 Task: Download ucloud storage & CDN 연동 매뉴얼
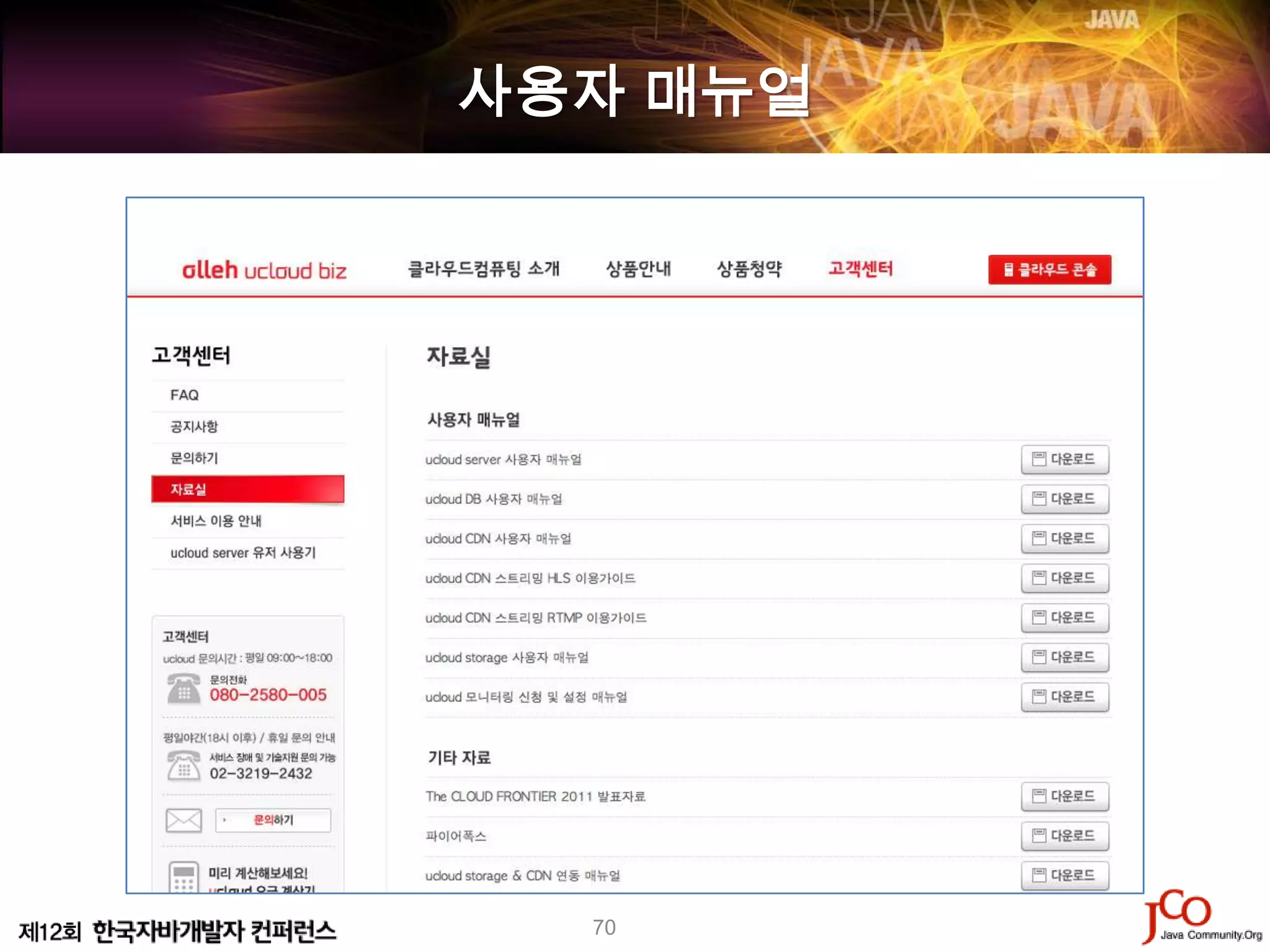tap(1065, 876)
